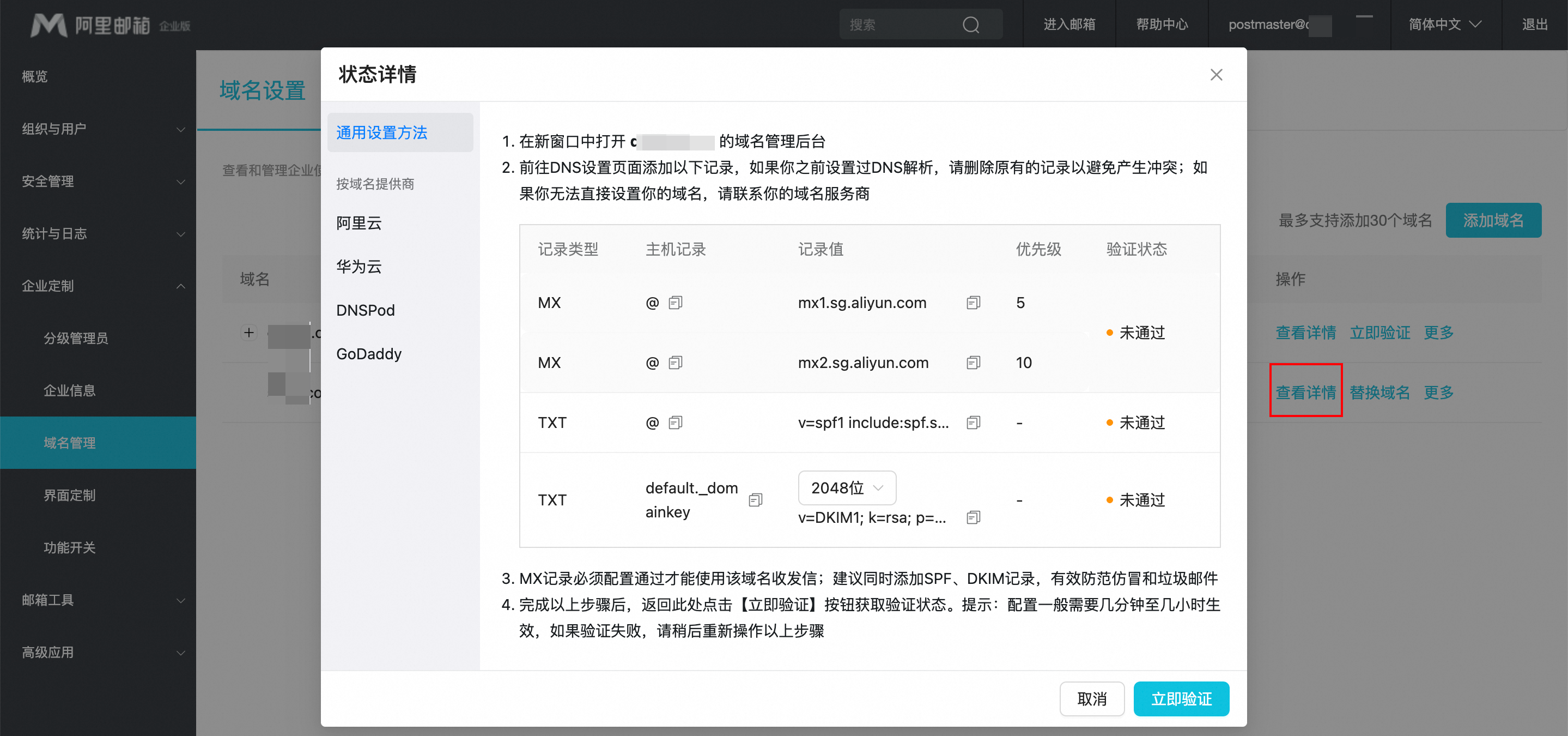Copy the @ host of SPF TXT row
Viewport: 1568px width, 736px height.
click(675, 423)
